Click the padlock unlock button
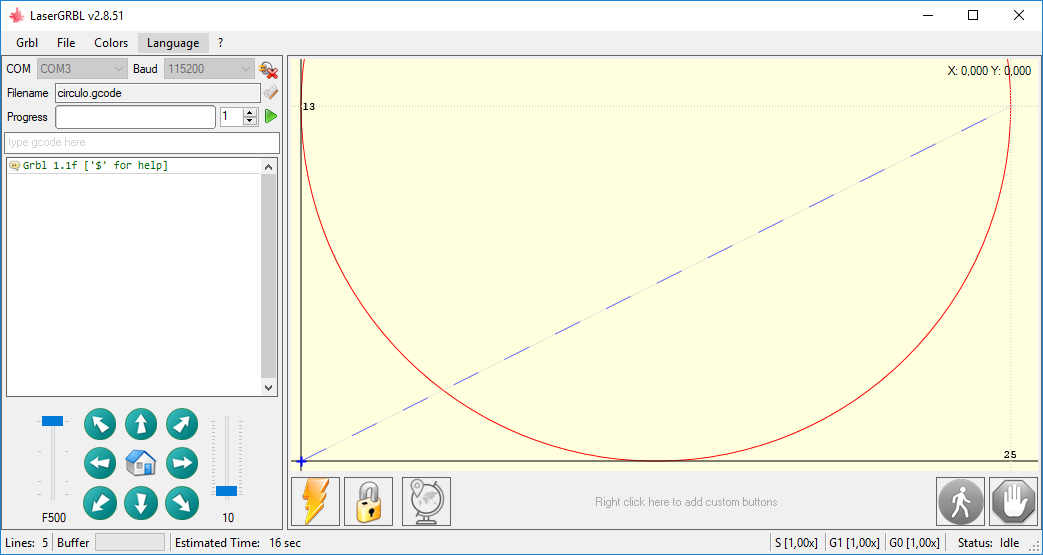 pos(369,502)
